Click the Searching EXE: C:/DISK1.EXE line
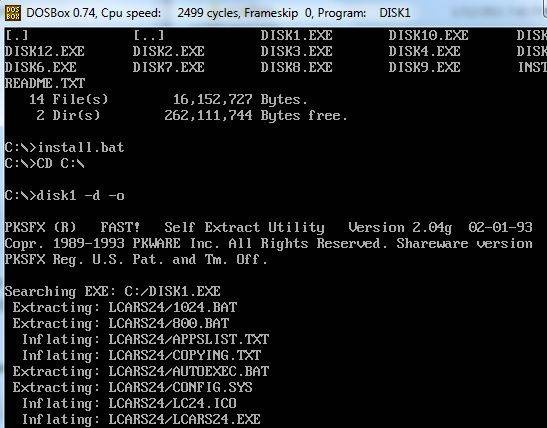The width and height of the screenshot is (547, 428). click(x=113, y=291)
